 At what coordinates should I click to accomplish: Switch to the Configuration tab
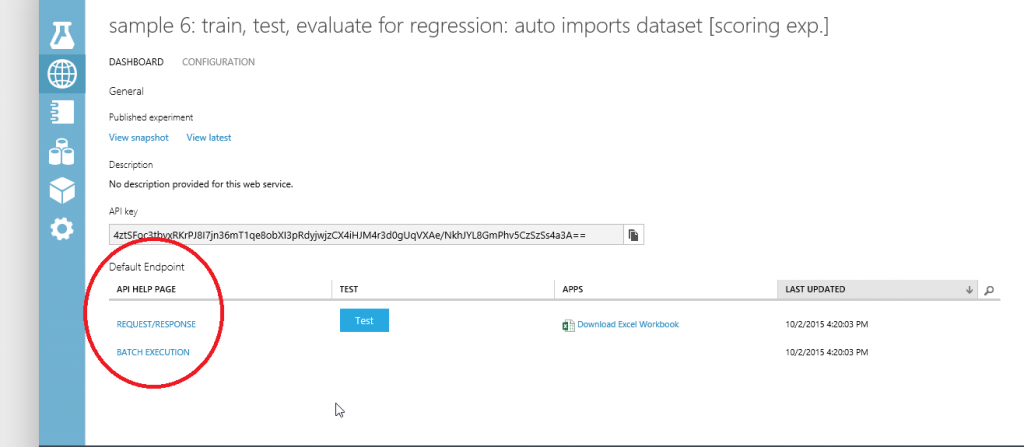[x=218, y=62]
